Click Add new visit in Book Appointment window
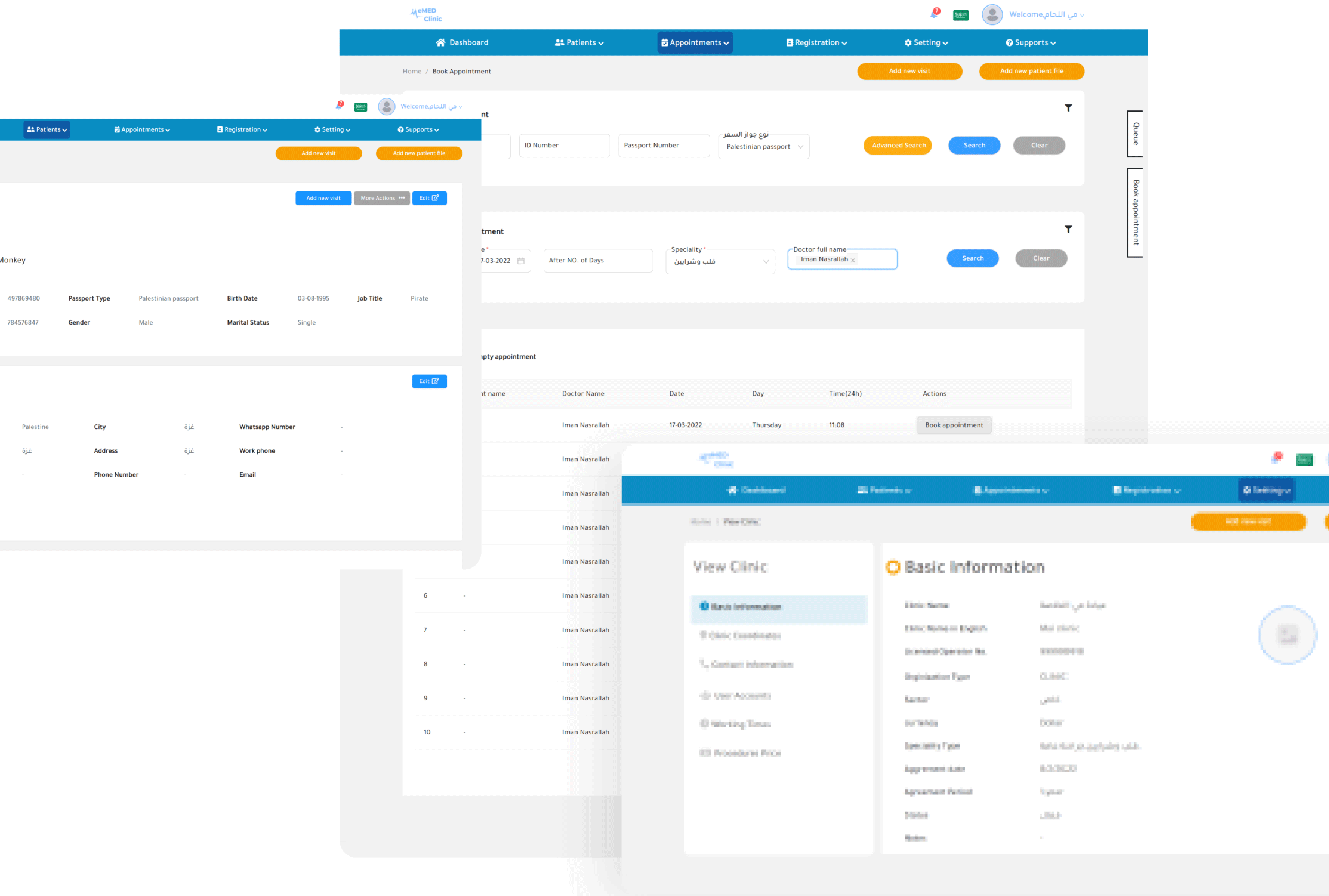Viewport: 1329px width, 896px height. point(909,71)
